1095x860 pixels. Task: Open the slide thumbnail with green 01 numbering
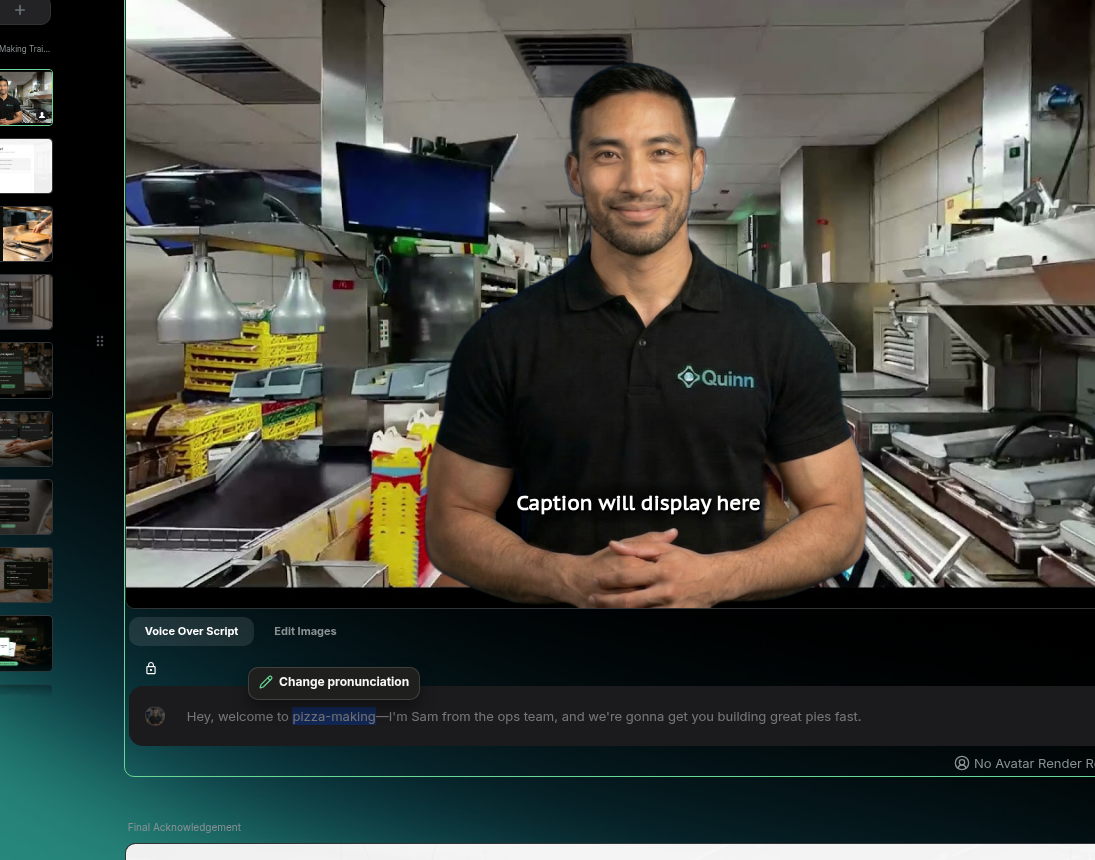click(x=26, y=302)
